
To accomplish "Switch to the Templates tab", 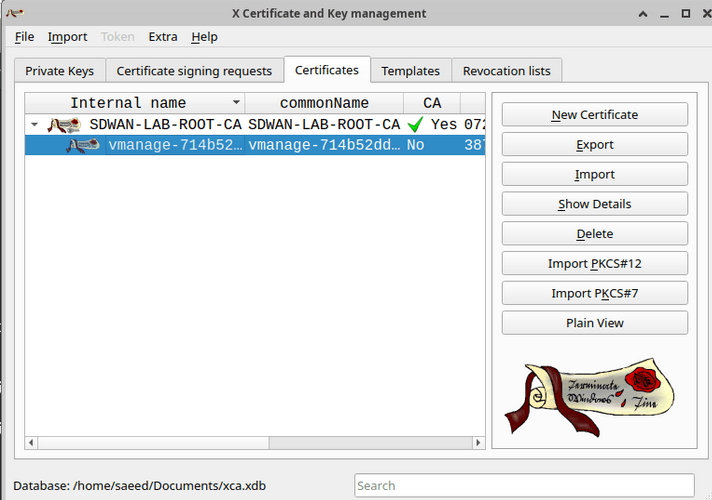I will (410, 71).
